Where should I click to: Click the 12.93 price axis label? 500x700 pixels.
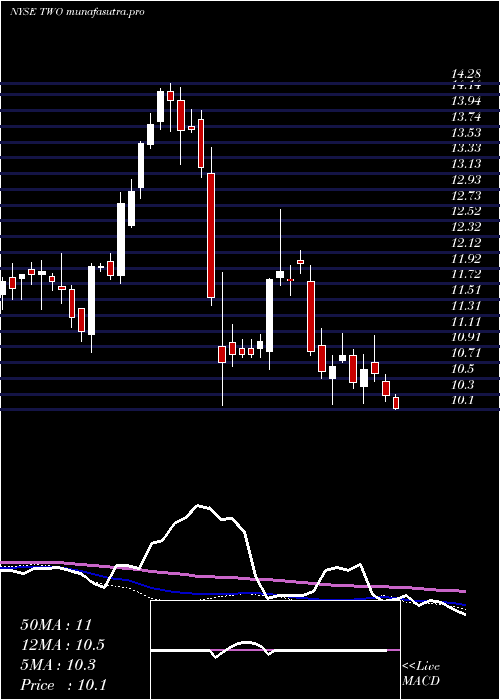[467, 179]
